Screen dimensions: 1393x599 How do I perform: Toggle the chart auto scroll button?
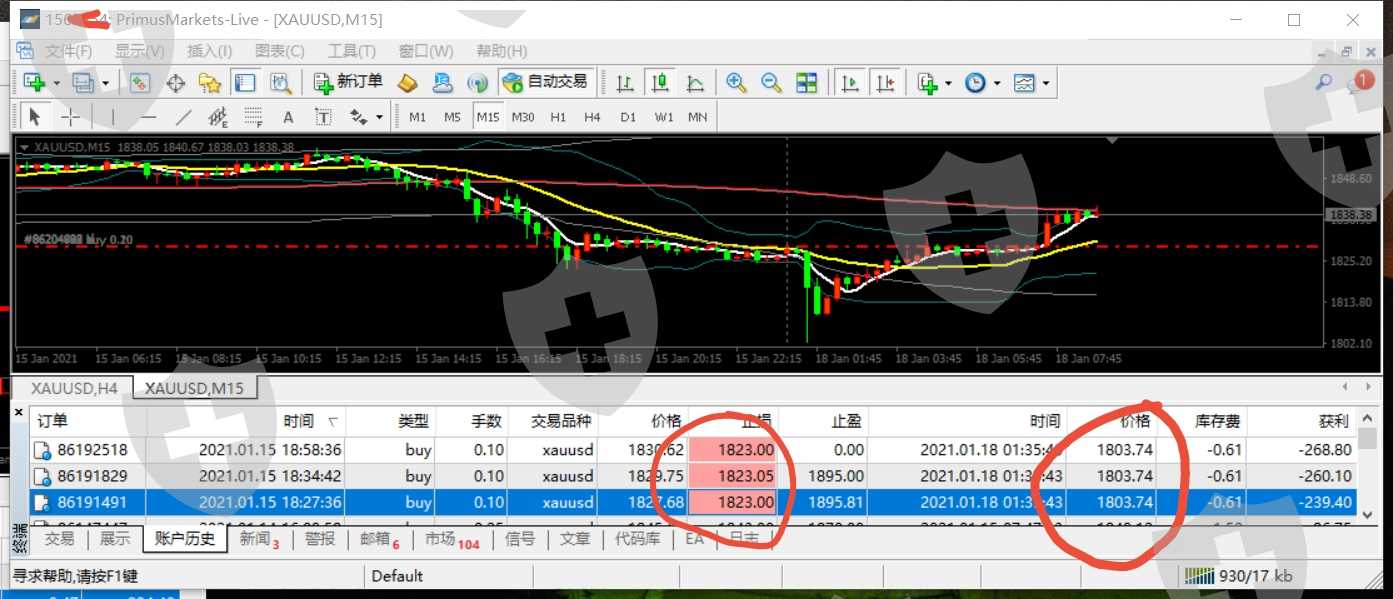[850, 83]
